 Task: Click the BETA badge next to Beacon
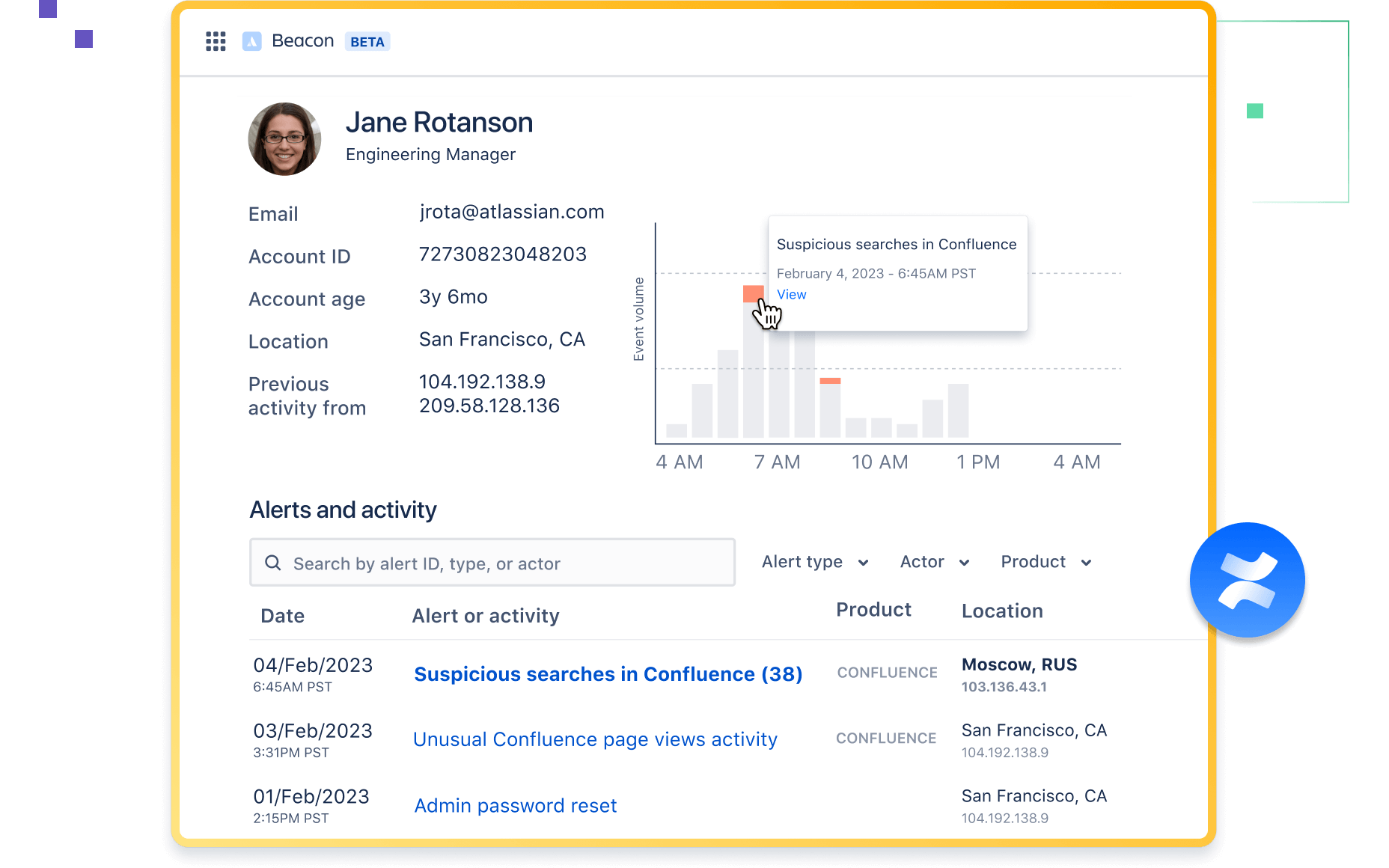coord(367,42)
